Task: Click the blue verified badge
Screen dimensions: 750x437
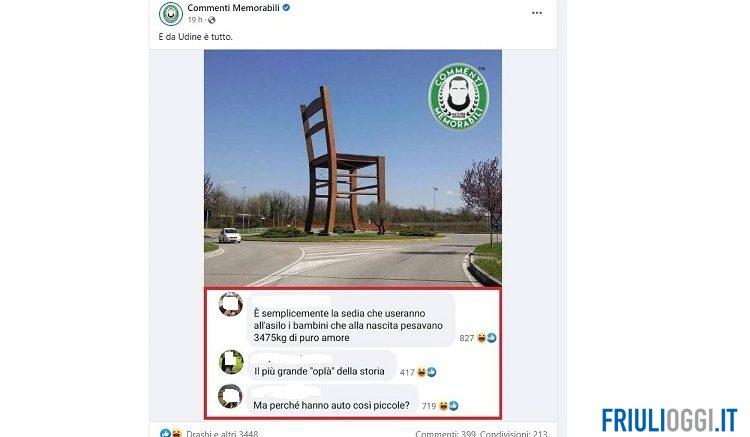Action: pyautogui.click(x=287, y=8)
